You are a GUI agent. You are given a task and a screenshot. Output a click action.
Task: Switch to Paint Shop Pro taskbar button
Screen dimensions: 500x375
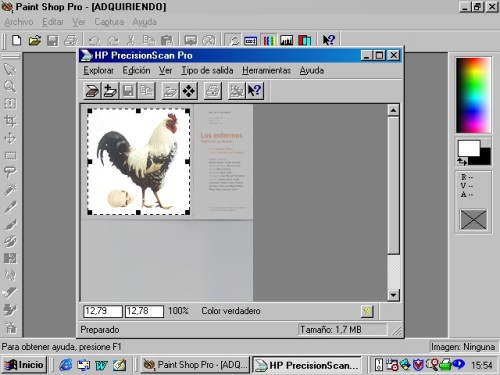point(196,365)
